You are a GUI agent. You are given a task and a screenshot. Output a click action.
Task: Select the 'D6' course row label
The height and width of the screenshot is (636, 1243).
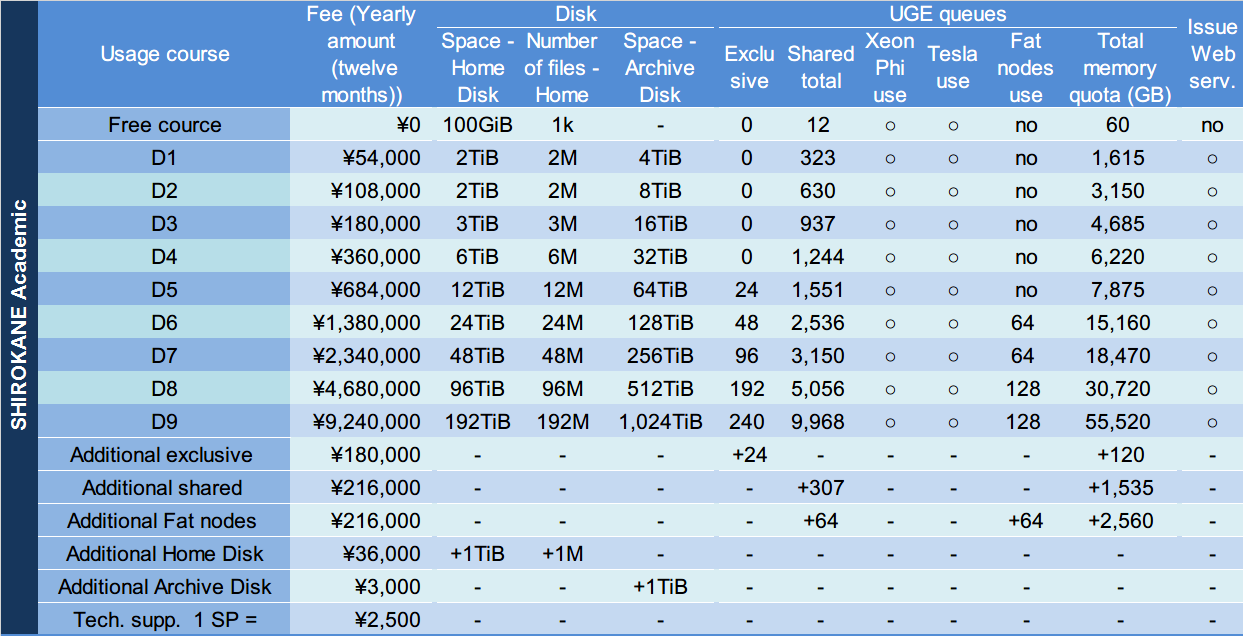[164, 323]
